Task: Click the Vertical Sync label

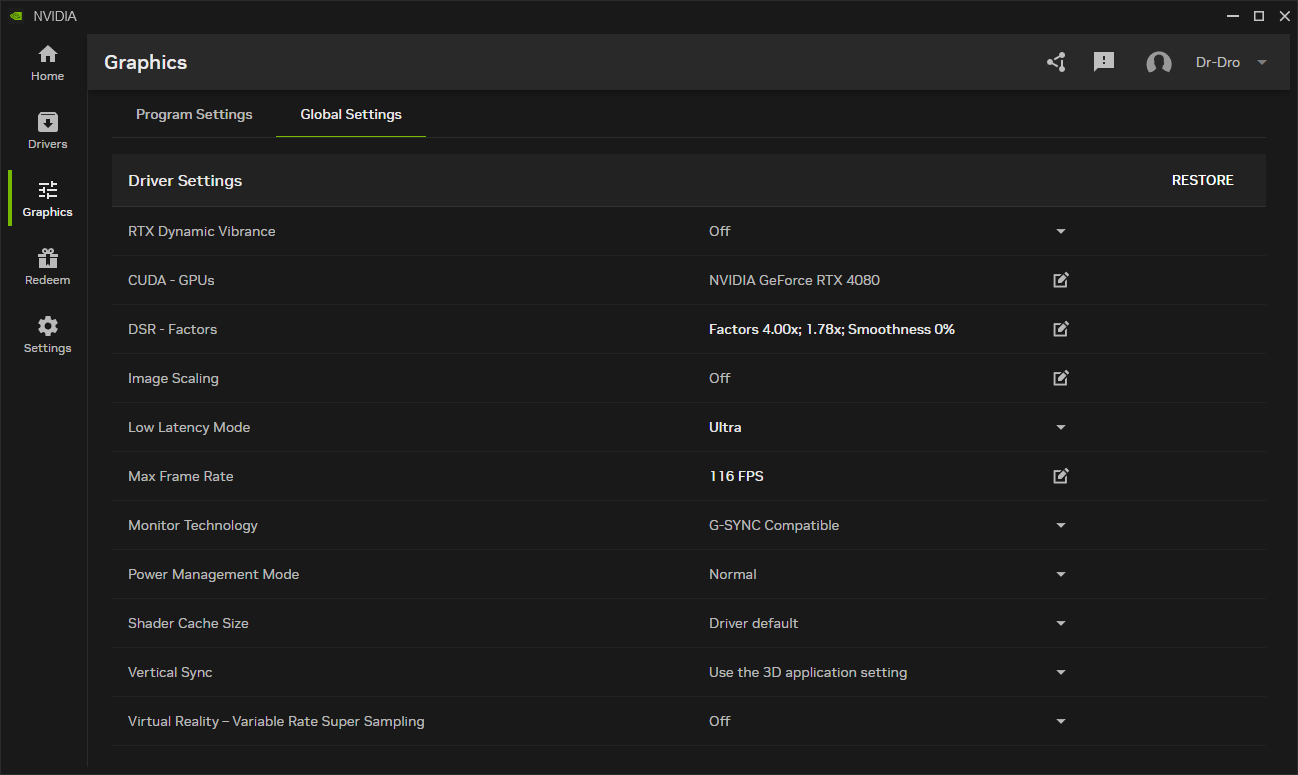Action: [x=170, y=672]
